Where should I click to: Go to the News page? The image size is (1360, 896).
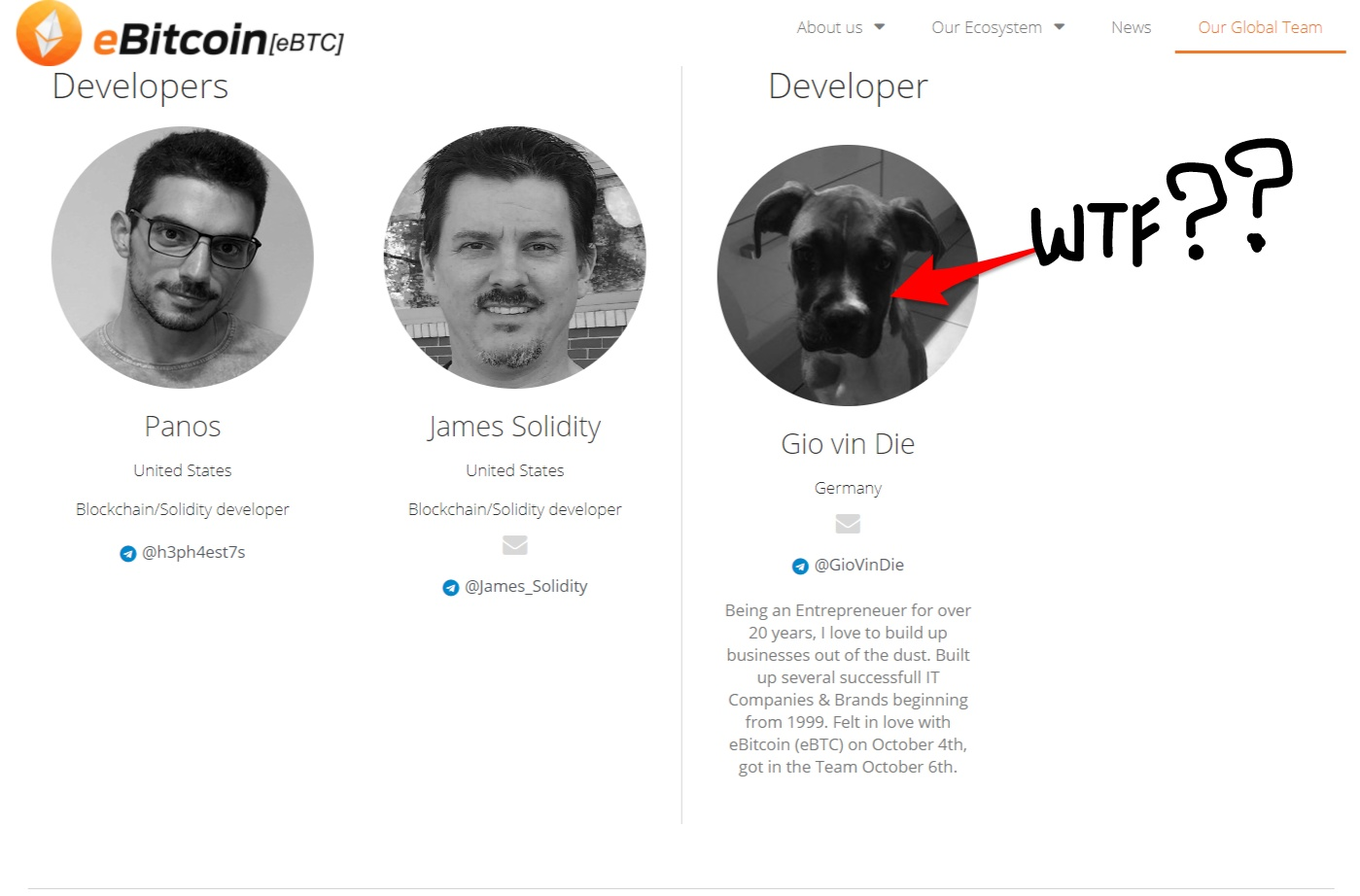tap(1131, 27)
